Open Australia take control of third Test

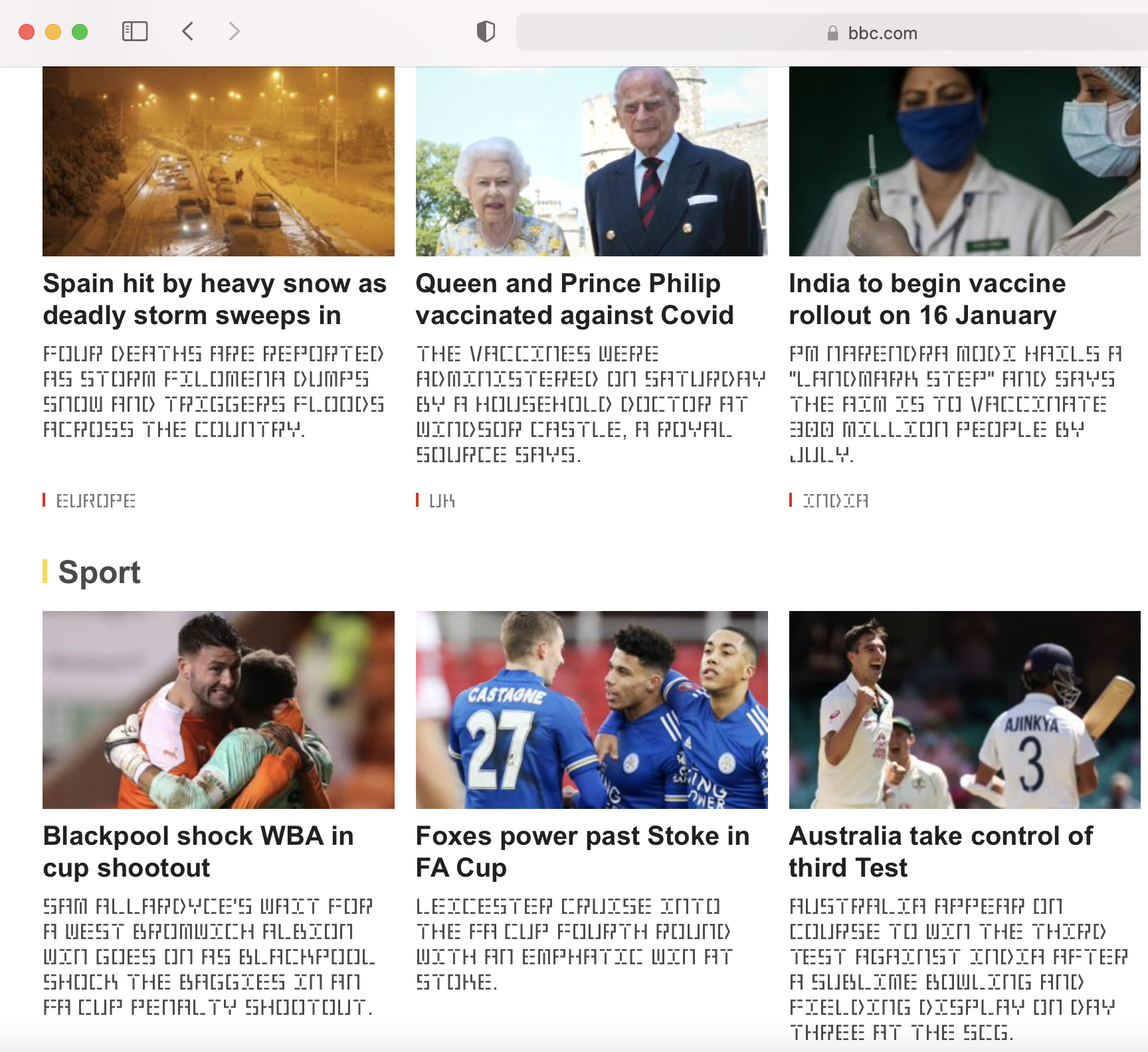(x=941, y=851)
